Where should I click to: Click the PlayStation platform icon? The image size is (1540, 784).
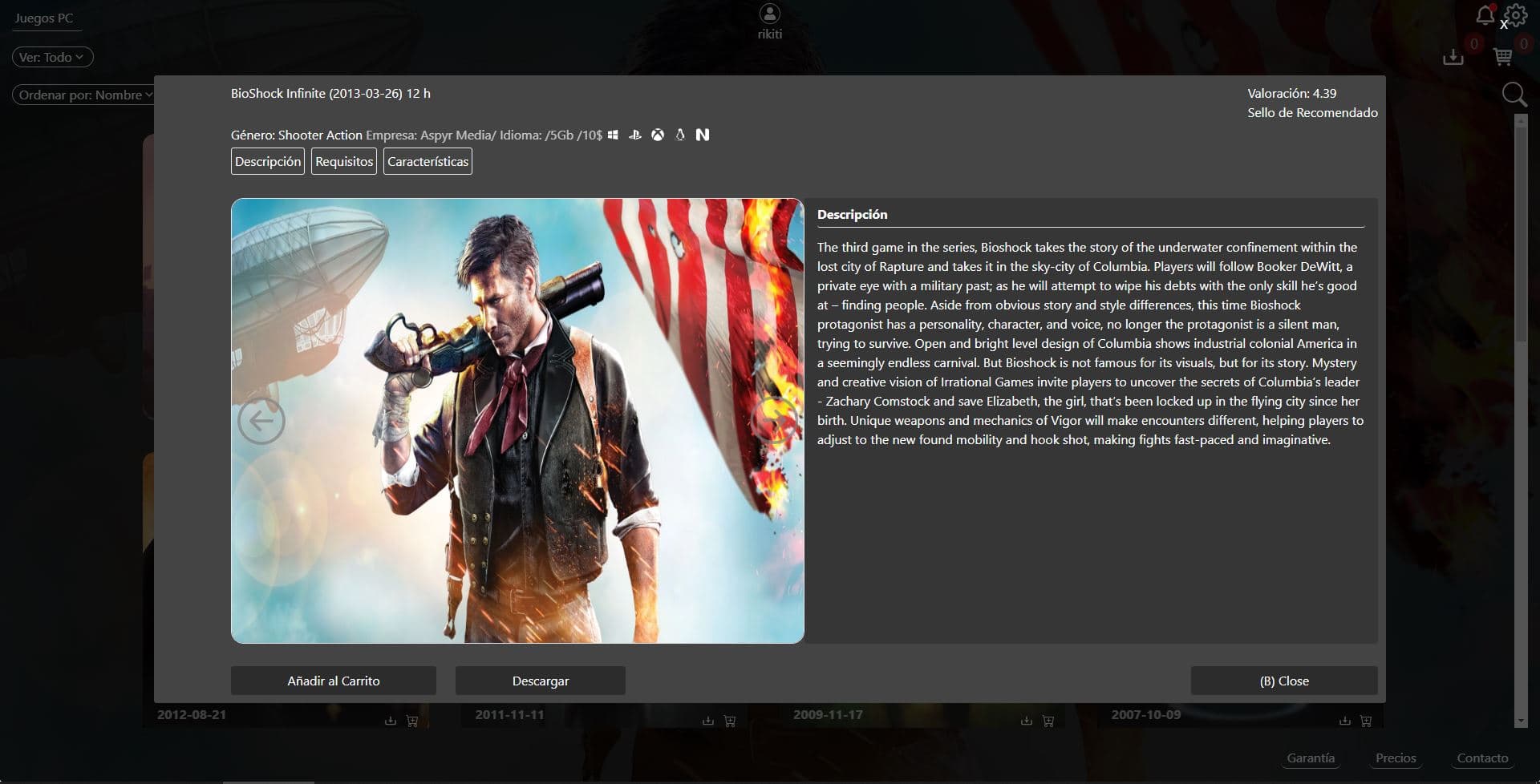pyautogui.click(x=634, y=135)
